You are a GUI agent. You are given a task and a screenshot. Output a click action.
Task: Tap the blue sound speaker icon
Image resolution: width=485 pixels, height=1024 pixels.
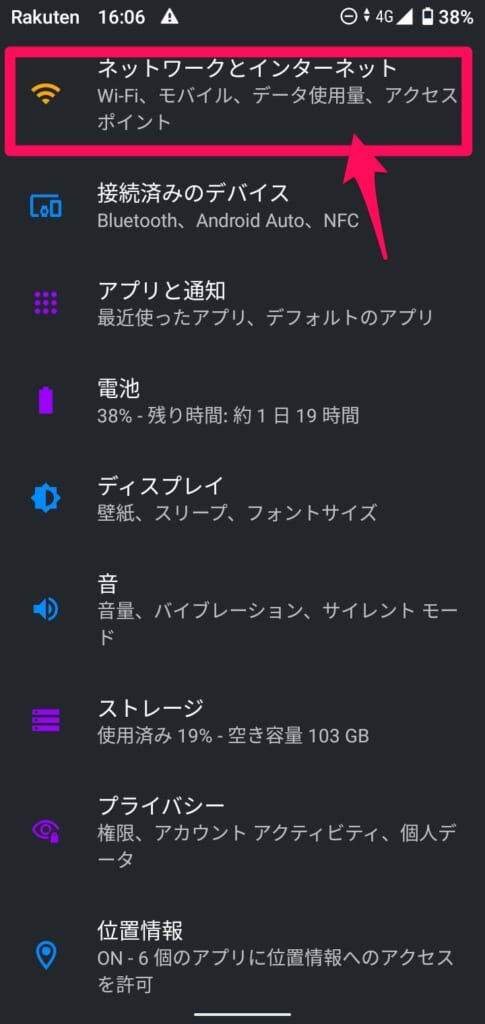coord(46,609)
